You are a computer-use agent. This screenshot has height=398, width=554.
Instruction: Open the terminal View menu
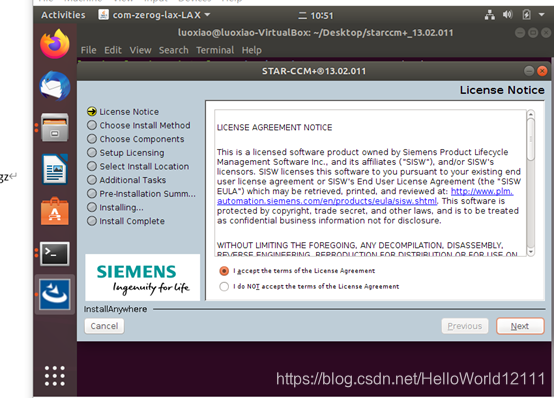pyautogui.click(x=140, y=50)
